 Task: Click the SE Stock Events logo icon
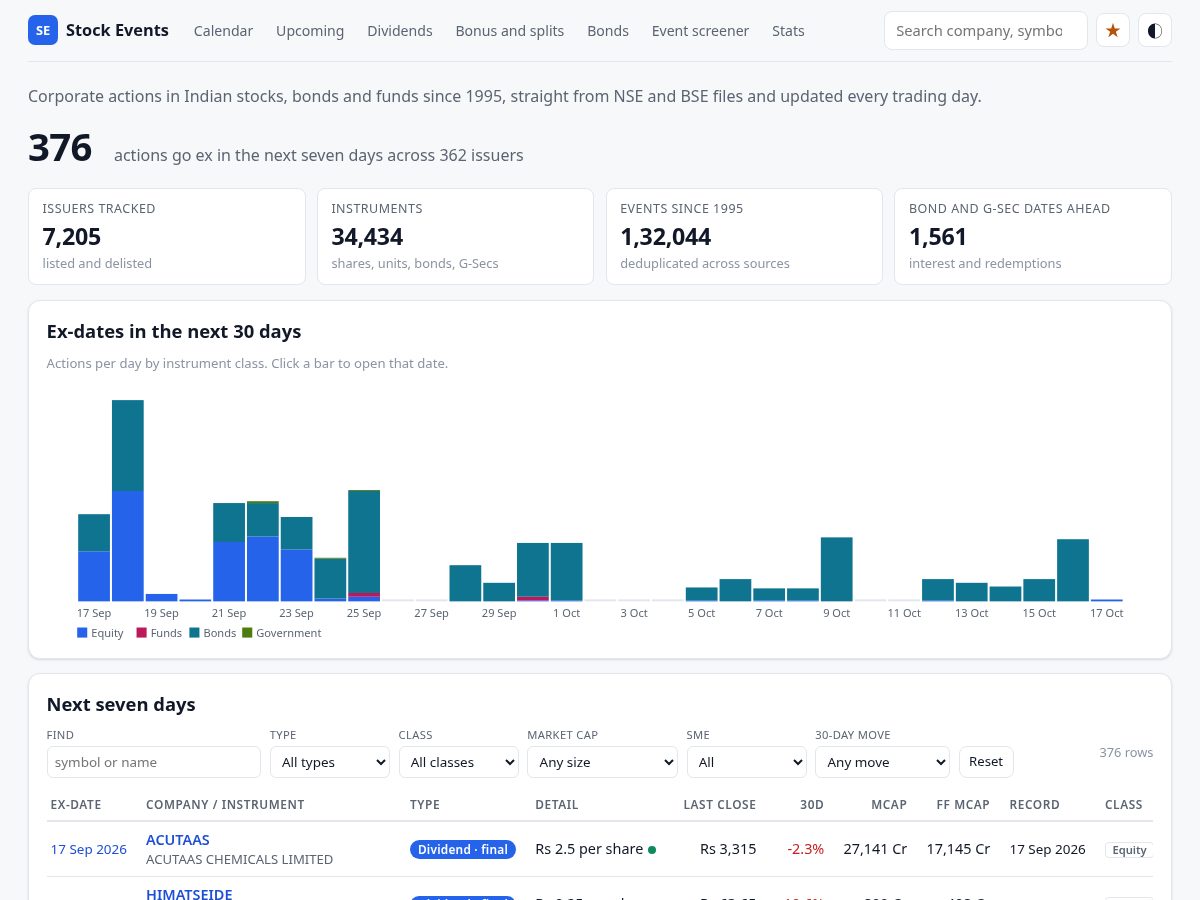(x=43, y=31)
